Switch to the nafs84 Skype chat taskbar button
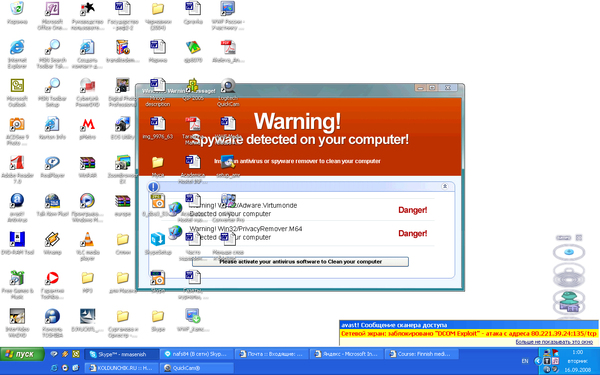The height and width of the screenshot is (375, 600). coord(196,354)
